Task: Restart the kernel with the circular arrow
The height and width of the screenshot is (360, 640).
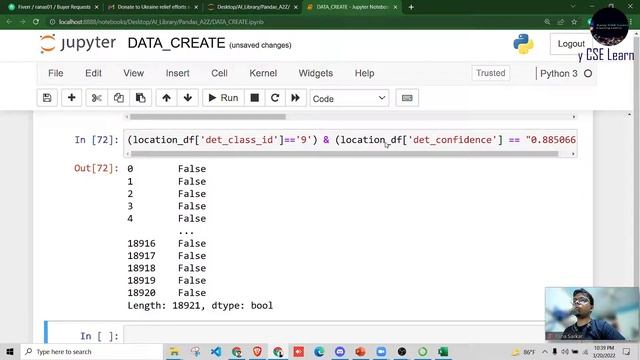Action: click(x=275, y=98)
